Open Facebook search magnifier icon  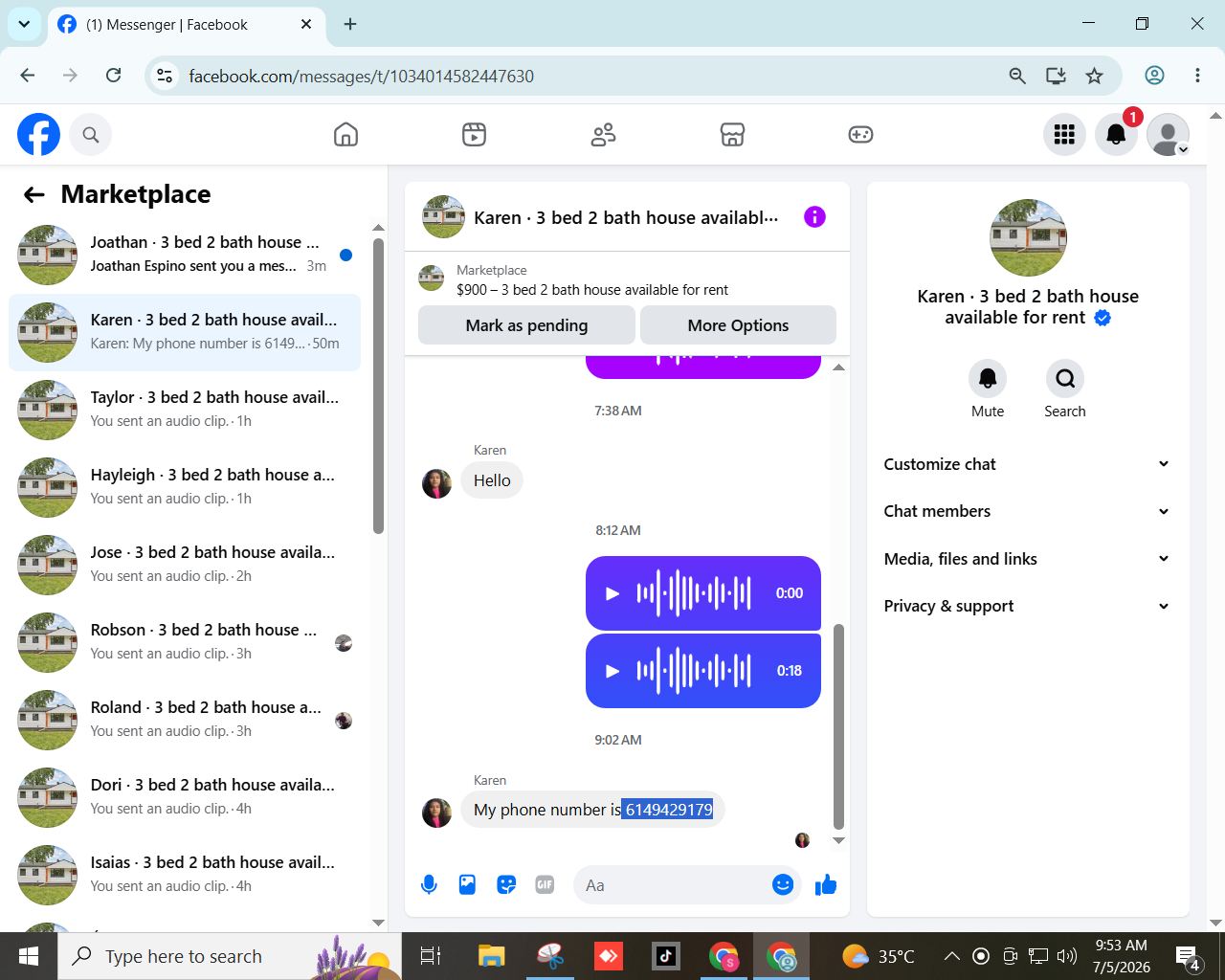coord(91,135)
